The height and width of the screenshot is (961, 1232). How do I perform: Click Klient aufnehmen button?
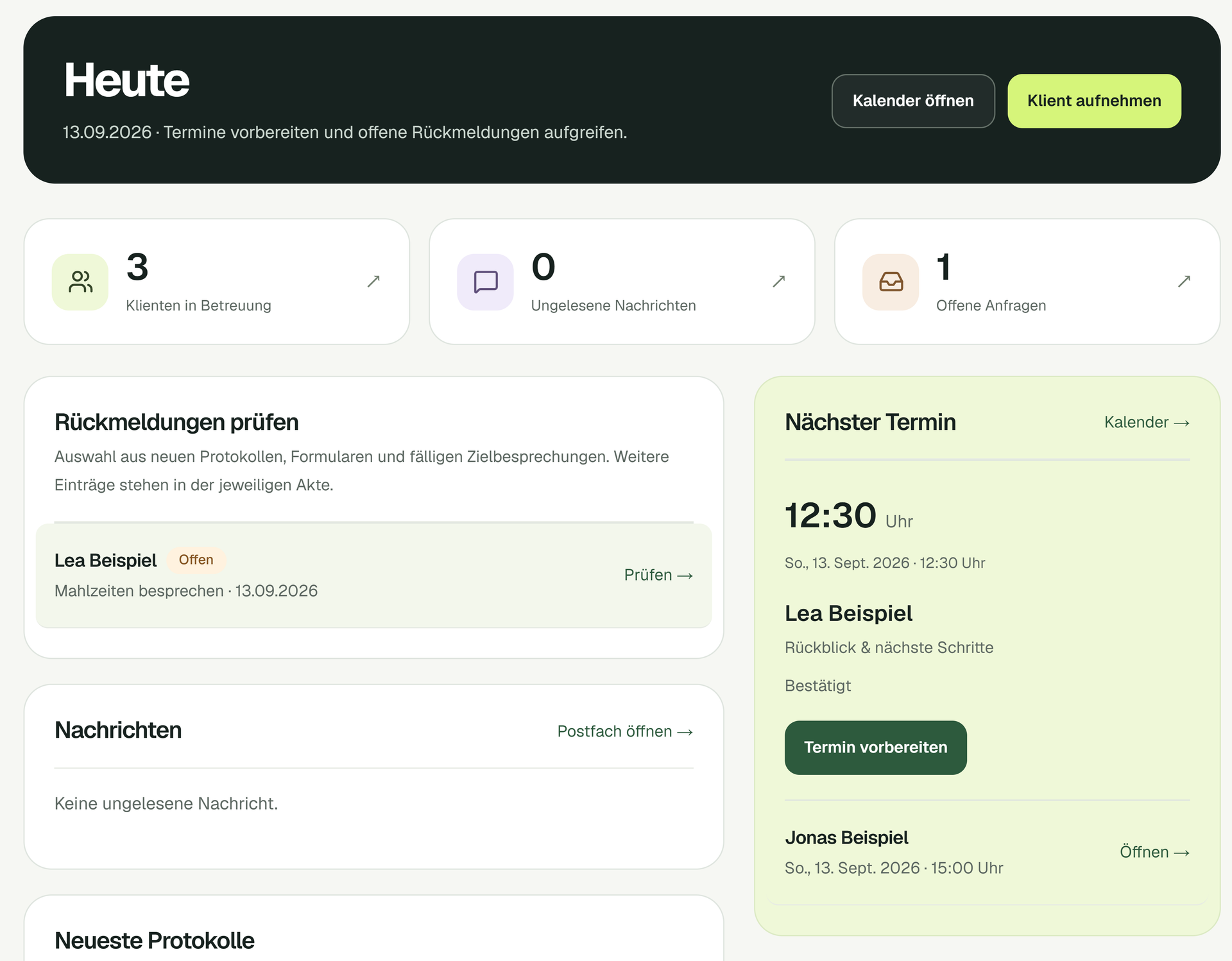(1094, 101)
